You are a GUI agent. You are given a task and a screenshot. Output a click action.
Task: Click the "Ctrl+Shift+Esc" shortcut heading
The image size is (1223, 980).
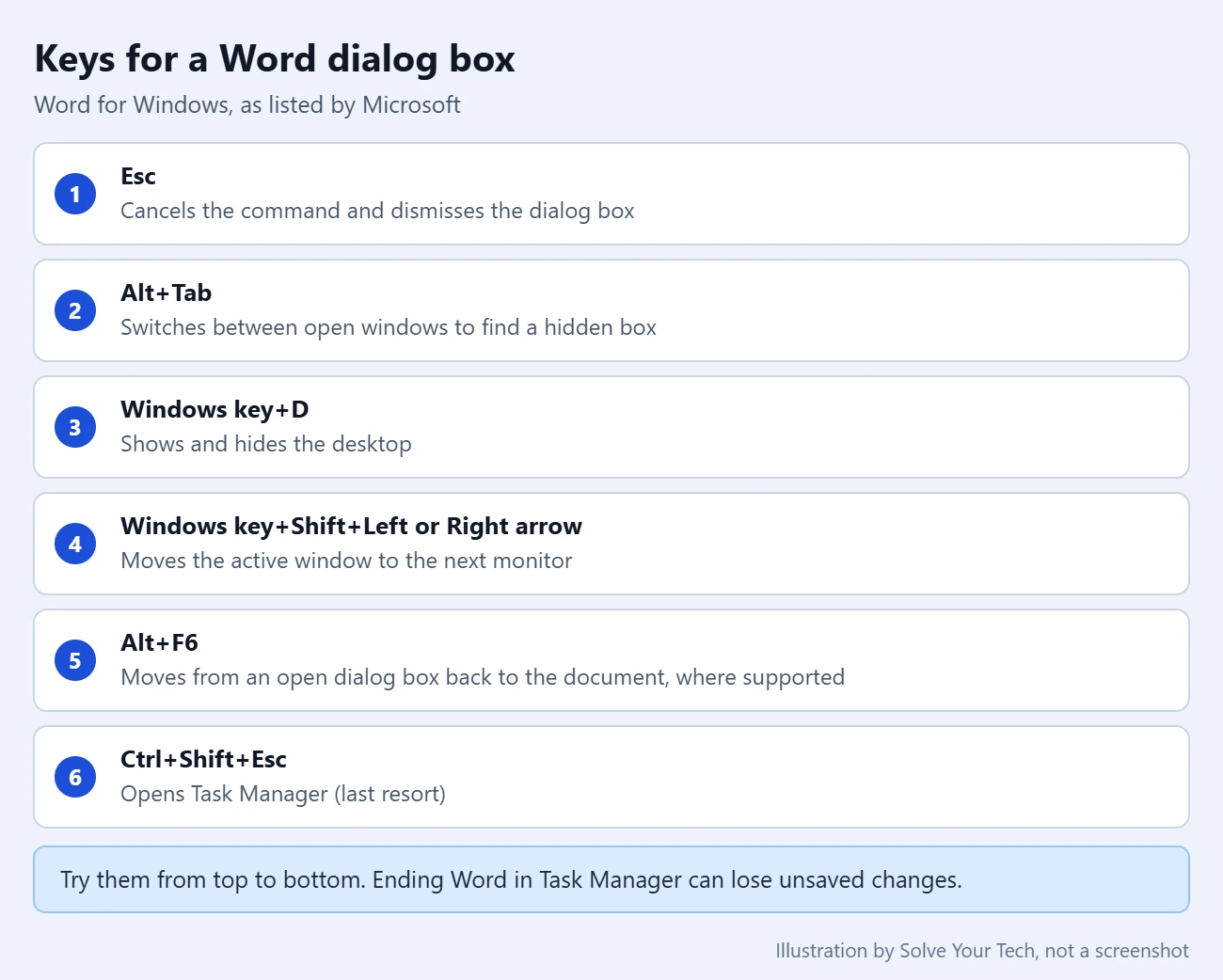[204, 760]
